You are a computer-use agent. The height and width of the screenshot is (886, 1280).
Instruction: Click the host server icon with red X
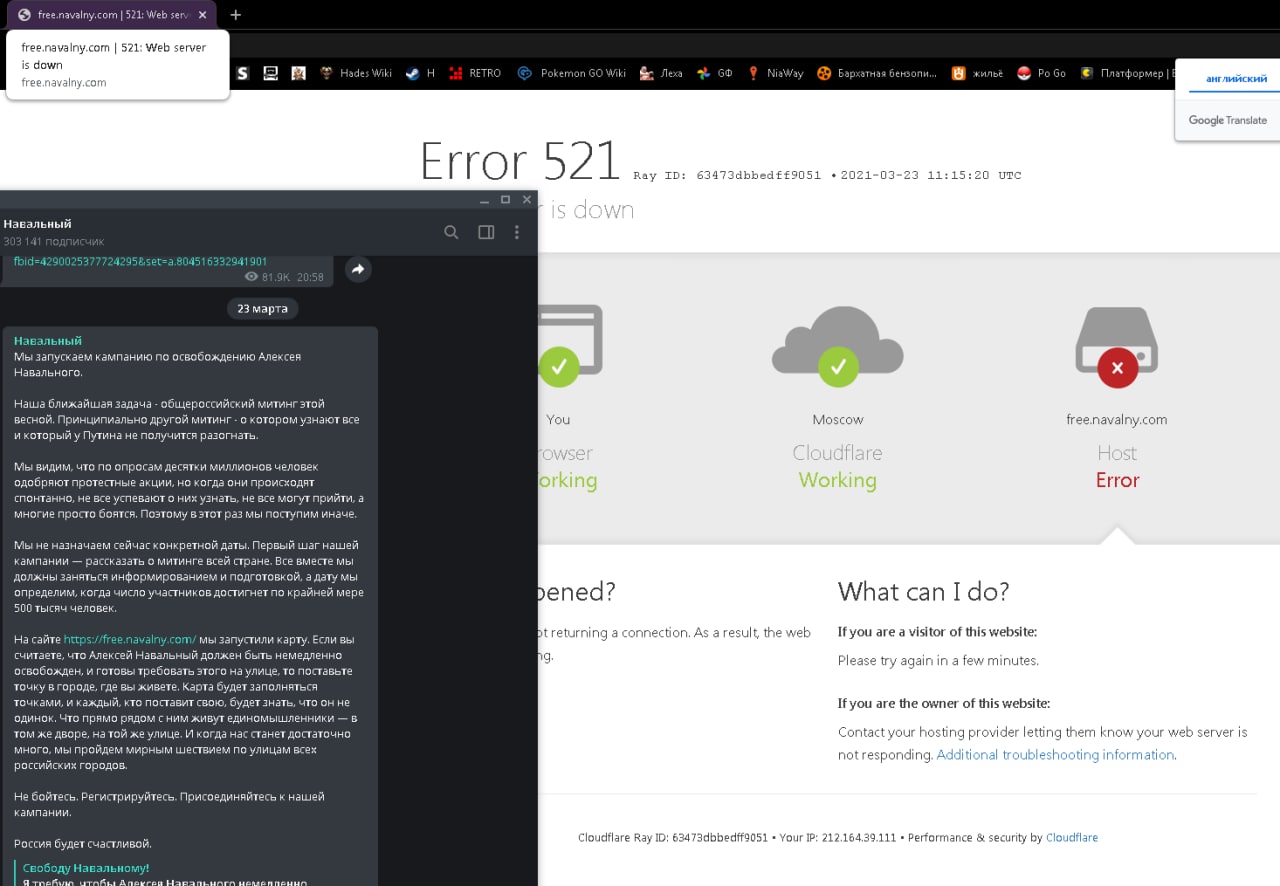click(1117, 347)
